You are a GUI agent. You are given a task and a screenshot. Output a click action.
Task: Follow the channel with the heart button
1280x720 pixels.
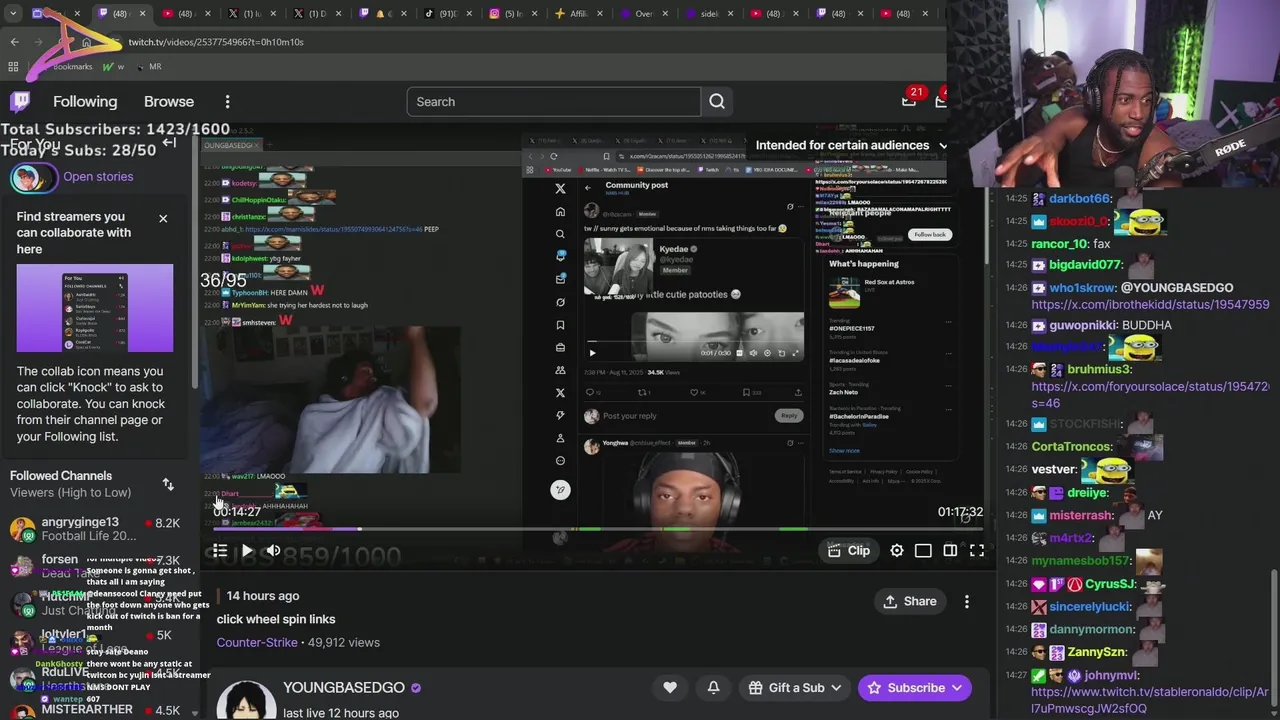670,688
